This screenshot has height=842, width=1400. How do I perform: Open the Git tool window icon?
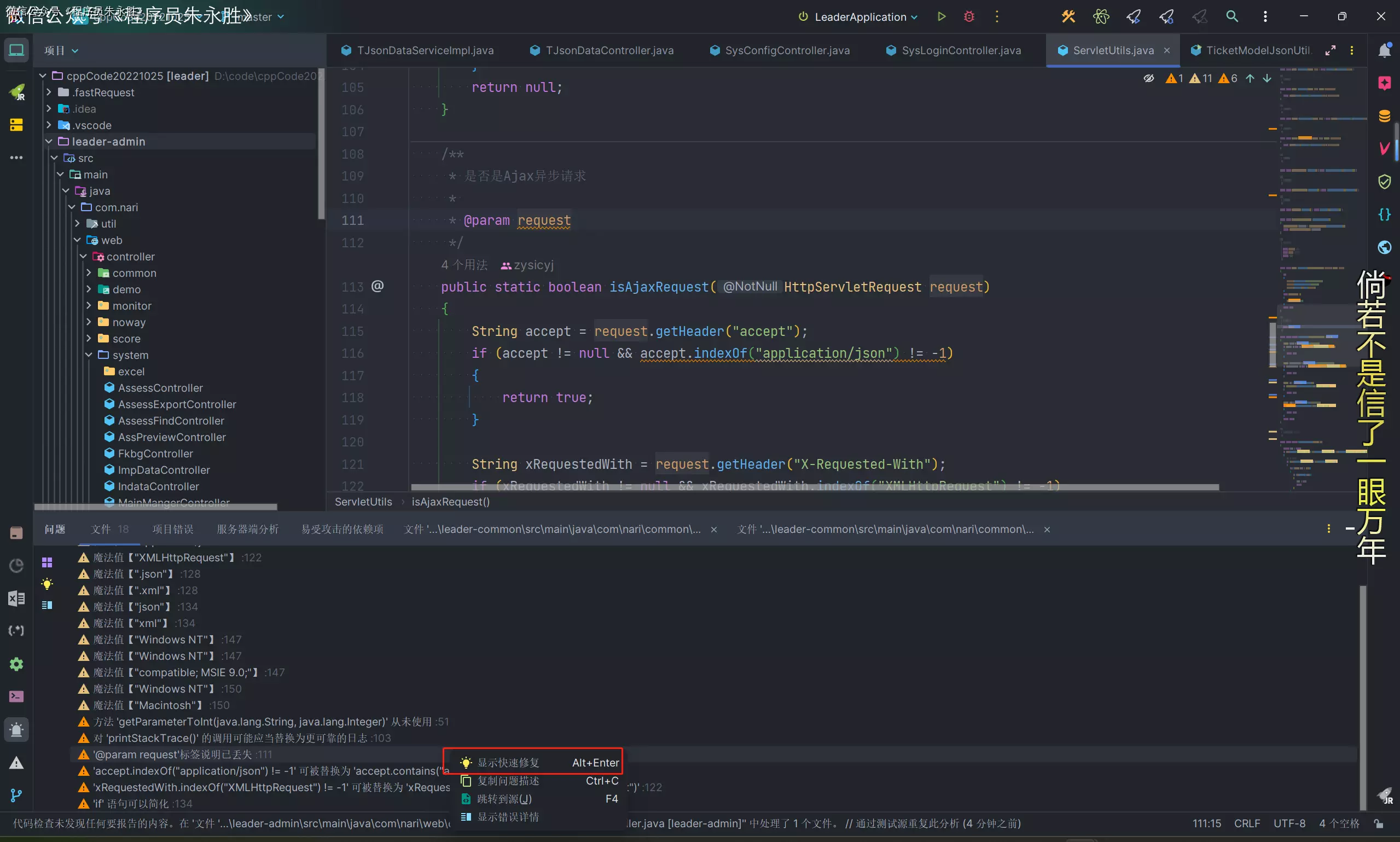[16, 795]
